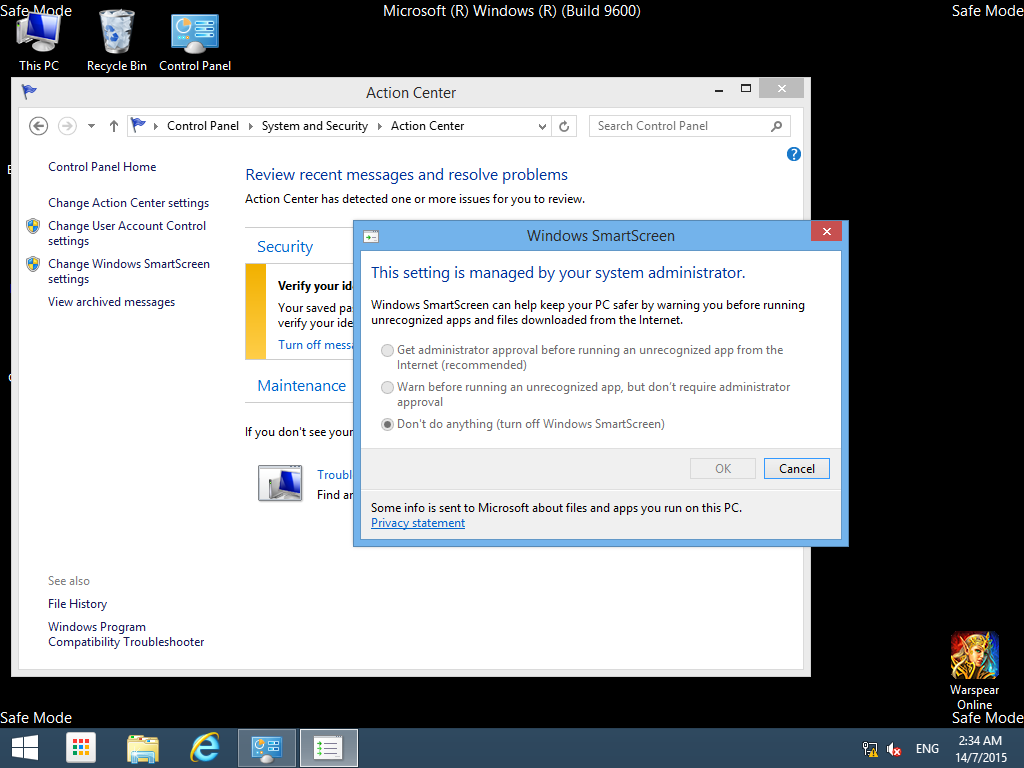The height and width of the screenshot is (768, 1024).
Task: Open Warspear Online desktop shortcut
Action: [x=974, y=671]
